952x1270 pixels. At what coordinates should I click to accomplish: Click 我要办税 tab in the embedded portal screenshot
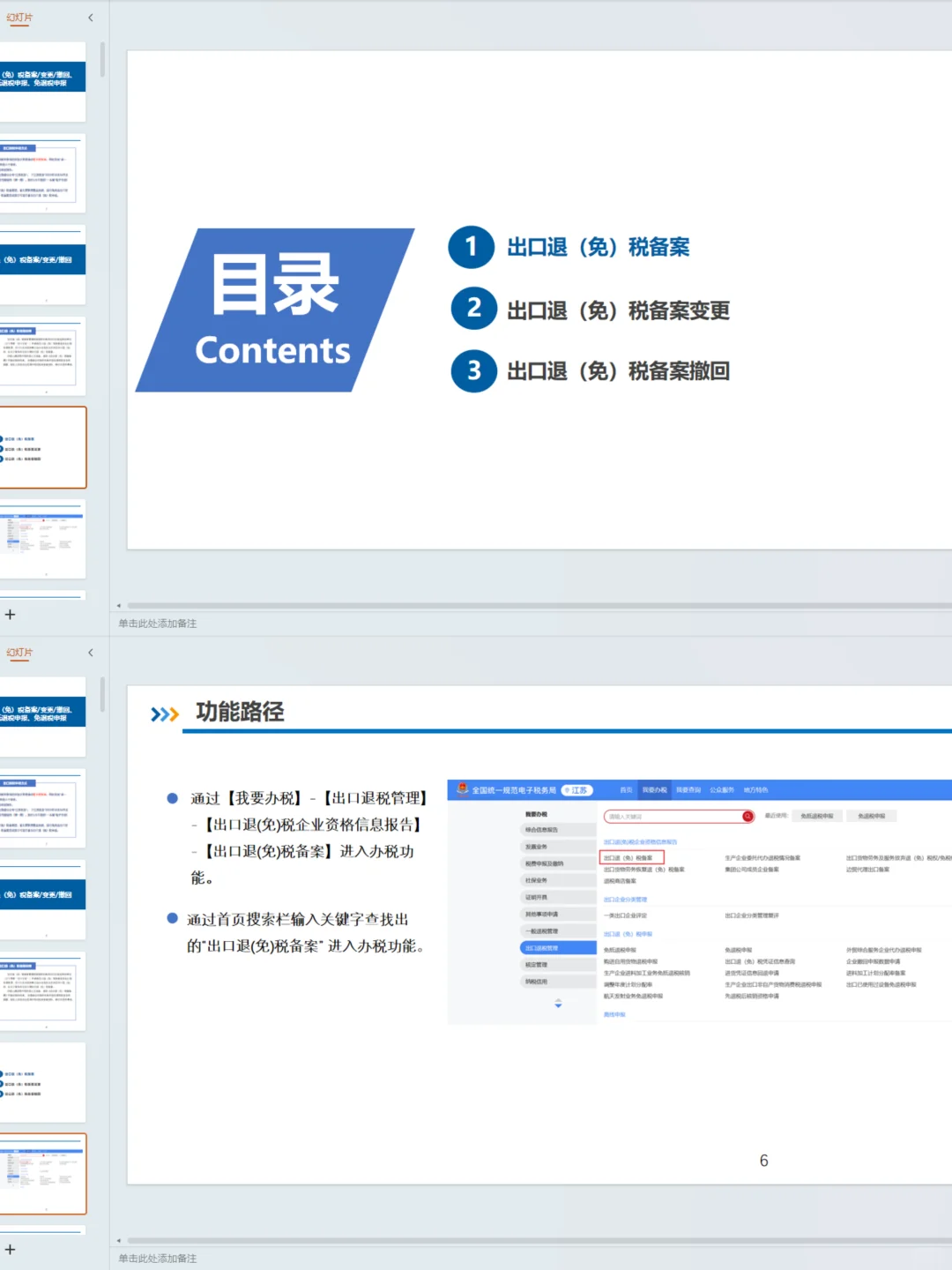[x=655, y=790]
